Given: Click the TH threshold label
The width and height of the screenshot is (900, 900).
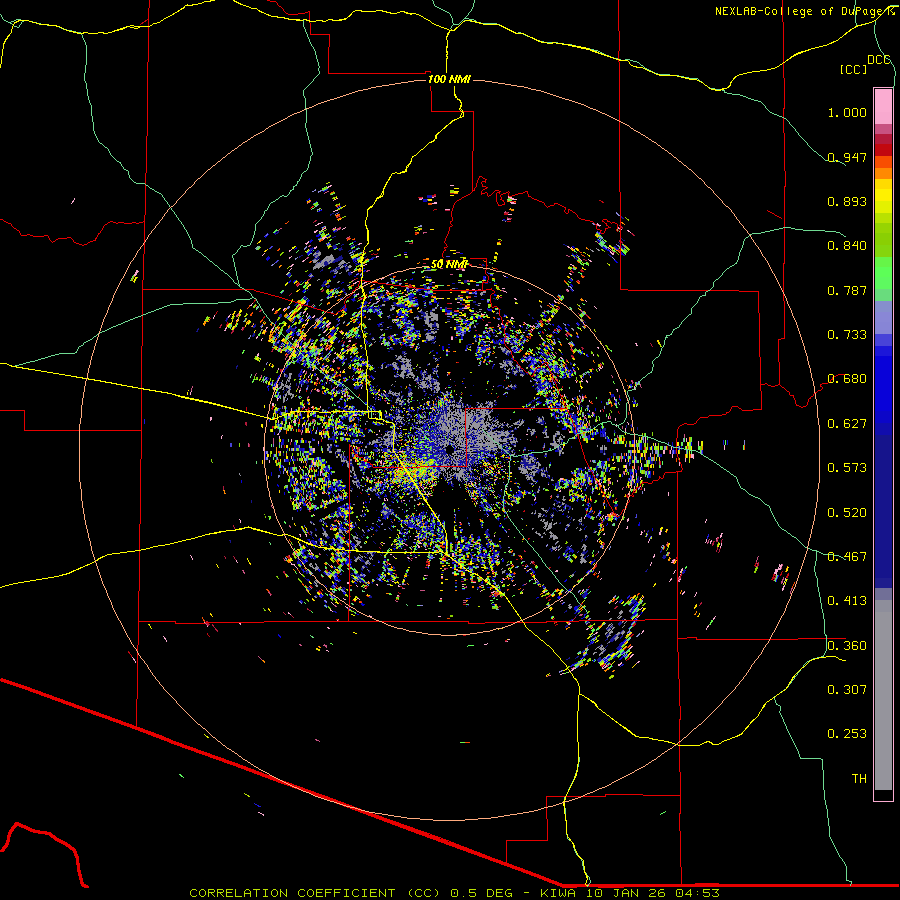Looking at the screenshot, I should [859, 779].
